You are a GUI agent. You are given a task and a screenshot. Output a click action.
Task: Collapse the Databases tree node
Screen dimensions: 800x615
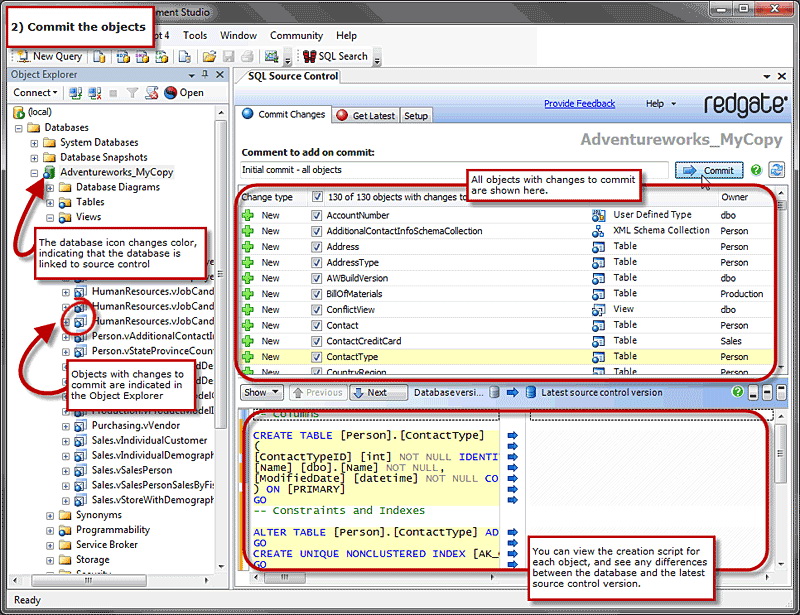[18, 128]
